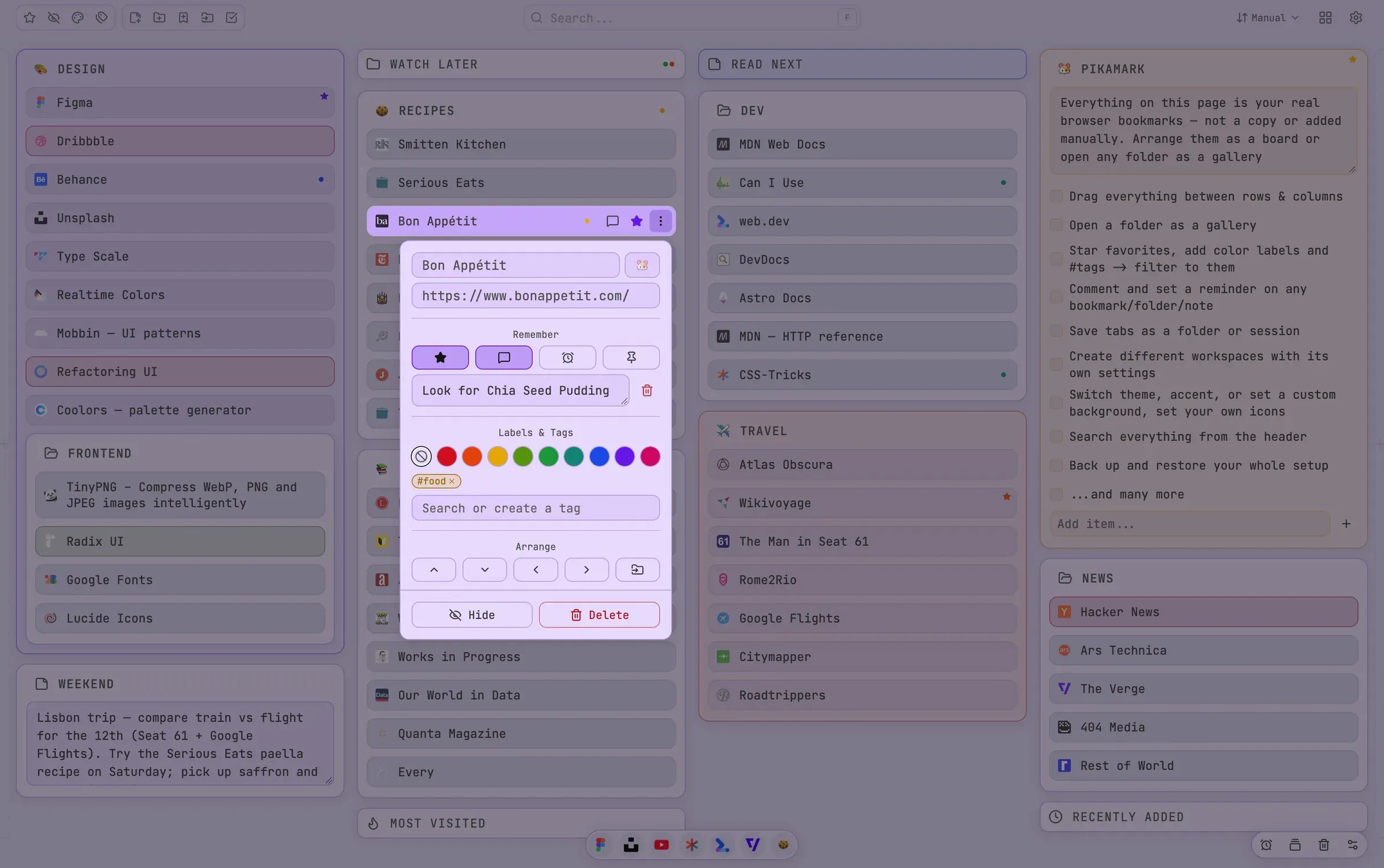1384x868 pixels.
Task: Add a new note from top toolbar
Action: pos(135,18)
